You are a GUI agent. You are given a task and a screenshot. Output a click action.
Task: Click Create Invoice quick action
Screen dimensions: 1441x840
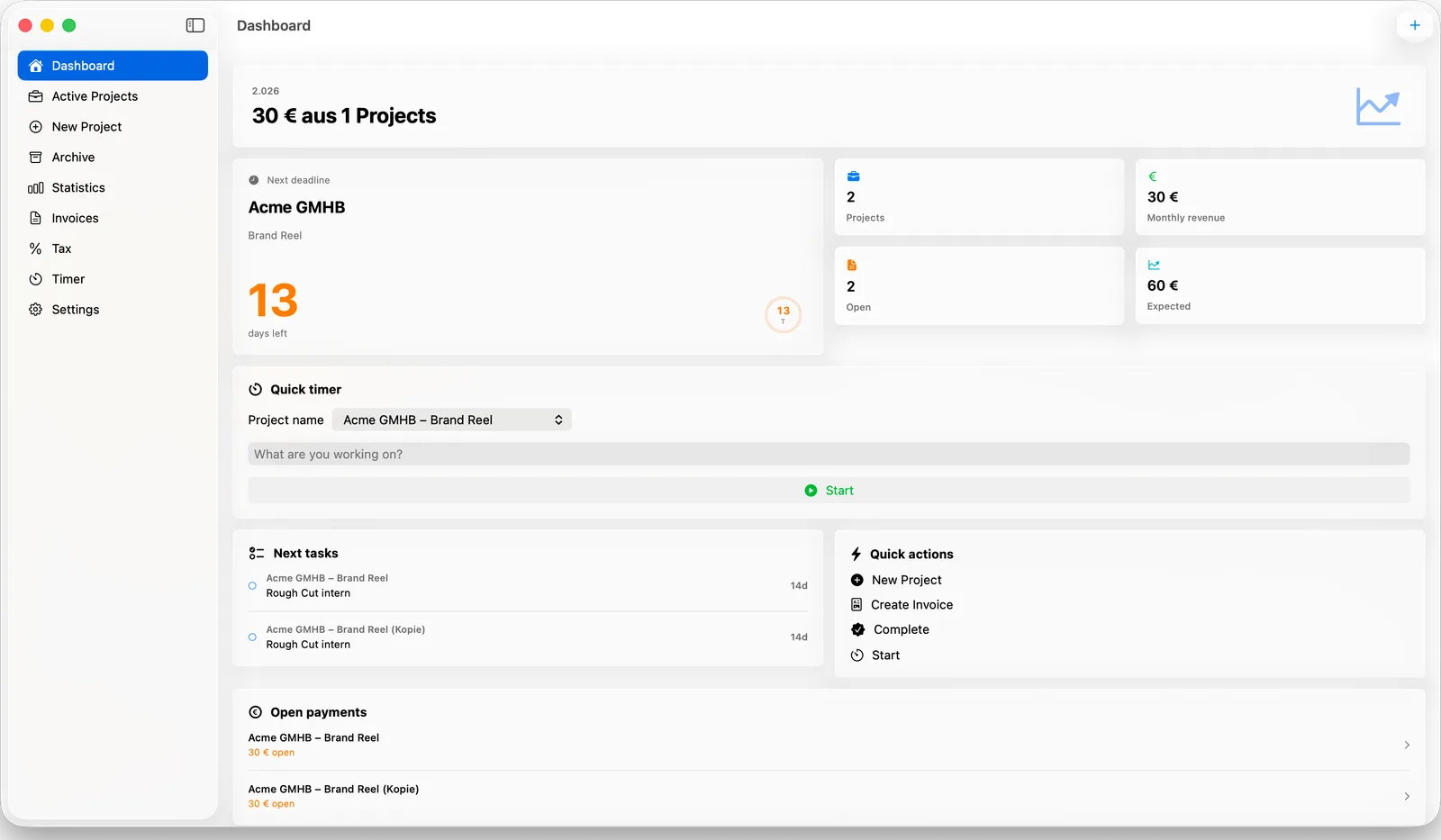902,605
